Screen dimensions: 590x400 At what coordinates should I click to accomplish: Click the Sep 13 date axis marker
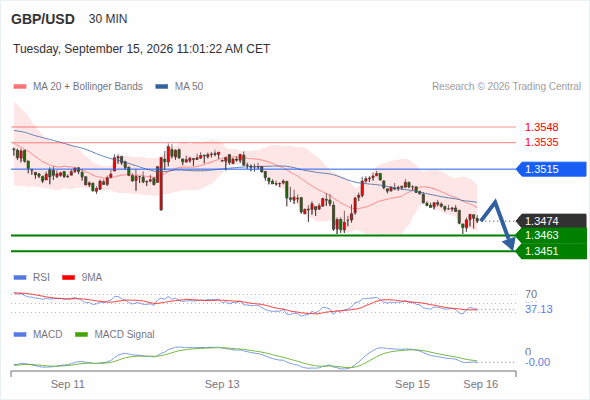pos(222,384)
